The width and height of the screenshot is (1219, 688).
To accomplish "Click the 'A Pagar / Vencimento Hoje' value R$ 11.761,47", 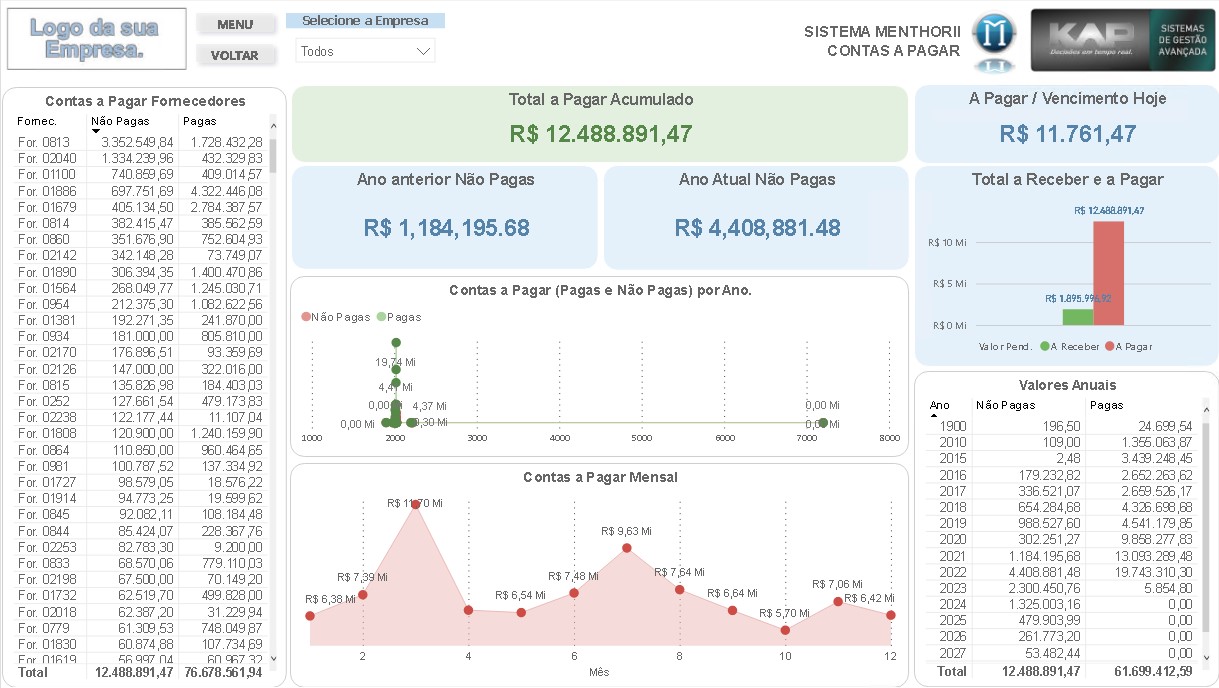I will pyautogui.click(x=1068, y=133).
